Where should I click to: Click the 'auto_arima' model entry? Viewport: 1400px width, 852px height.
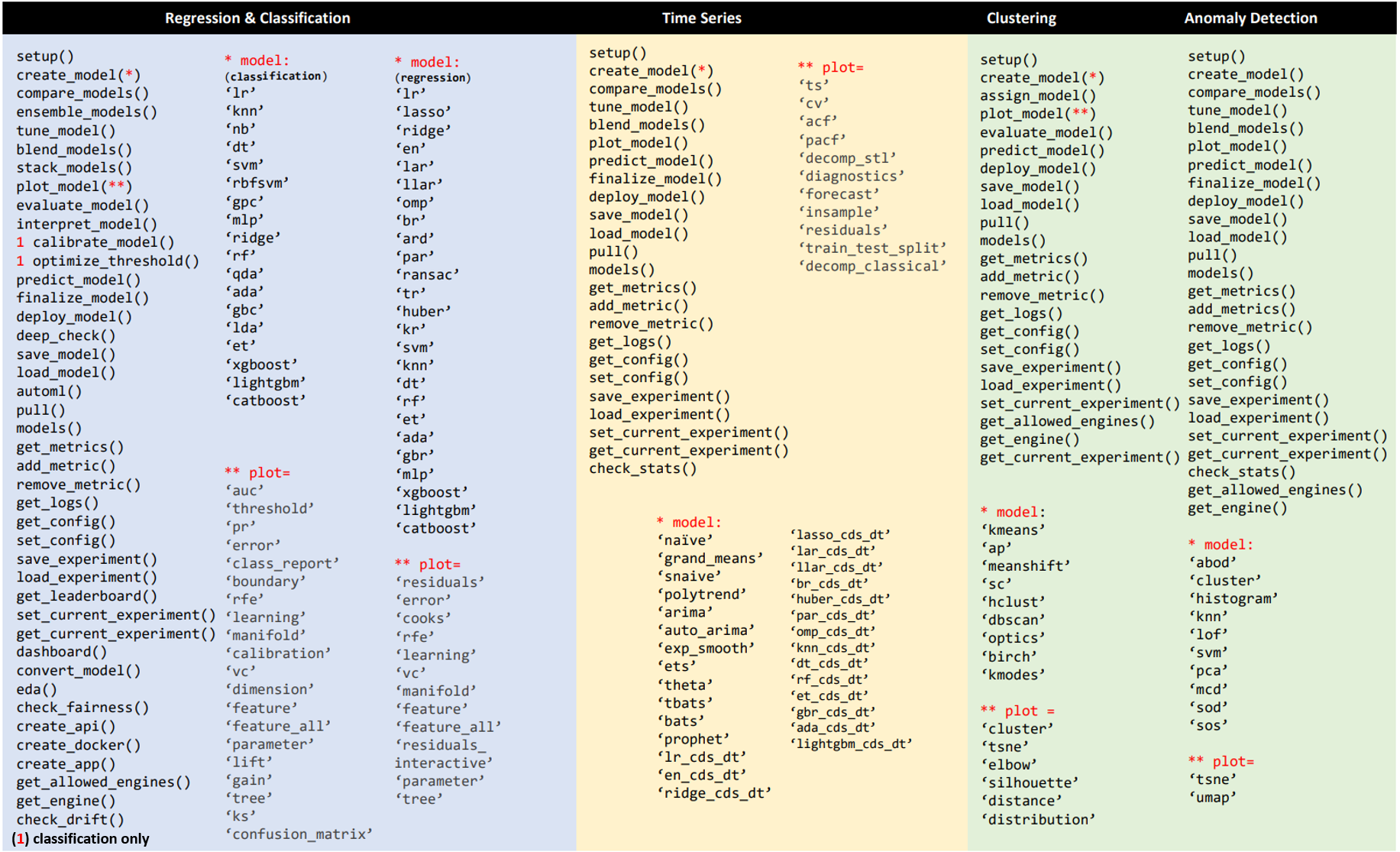click(x=705, y=630)
